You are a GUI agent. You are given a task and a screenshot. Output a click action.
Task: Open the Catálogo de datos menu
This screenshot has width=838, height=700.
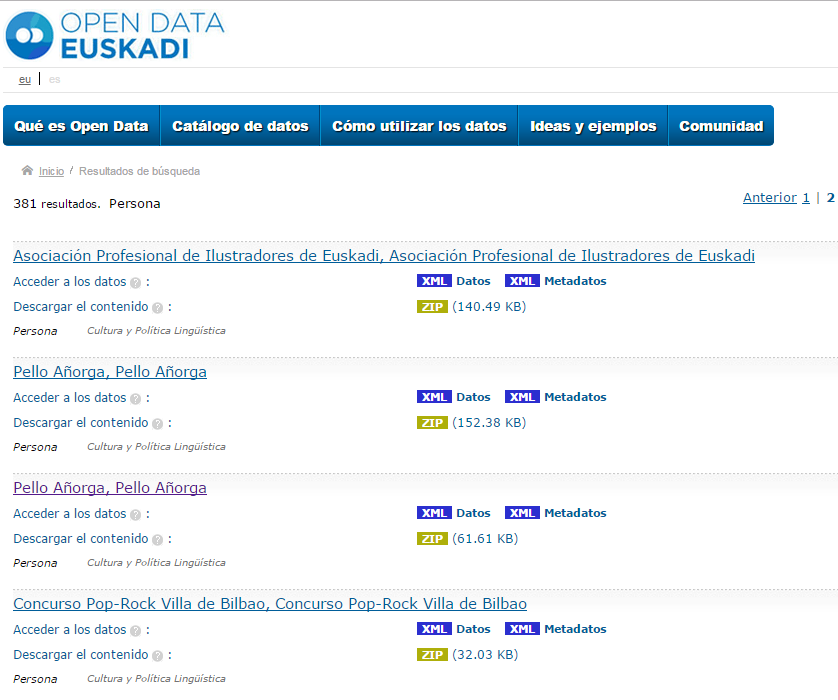tap(240, 126)
